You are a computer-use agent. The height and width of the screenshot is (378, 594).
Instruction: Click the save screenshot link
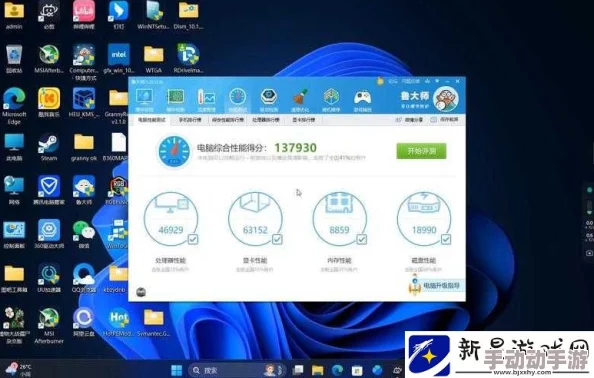[445, 120]
